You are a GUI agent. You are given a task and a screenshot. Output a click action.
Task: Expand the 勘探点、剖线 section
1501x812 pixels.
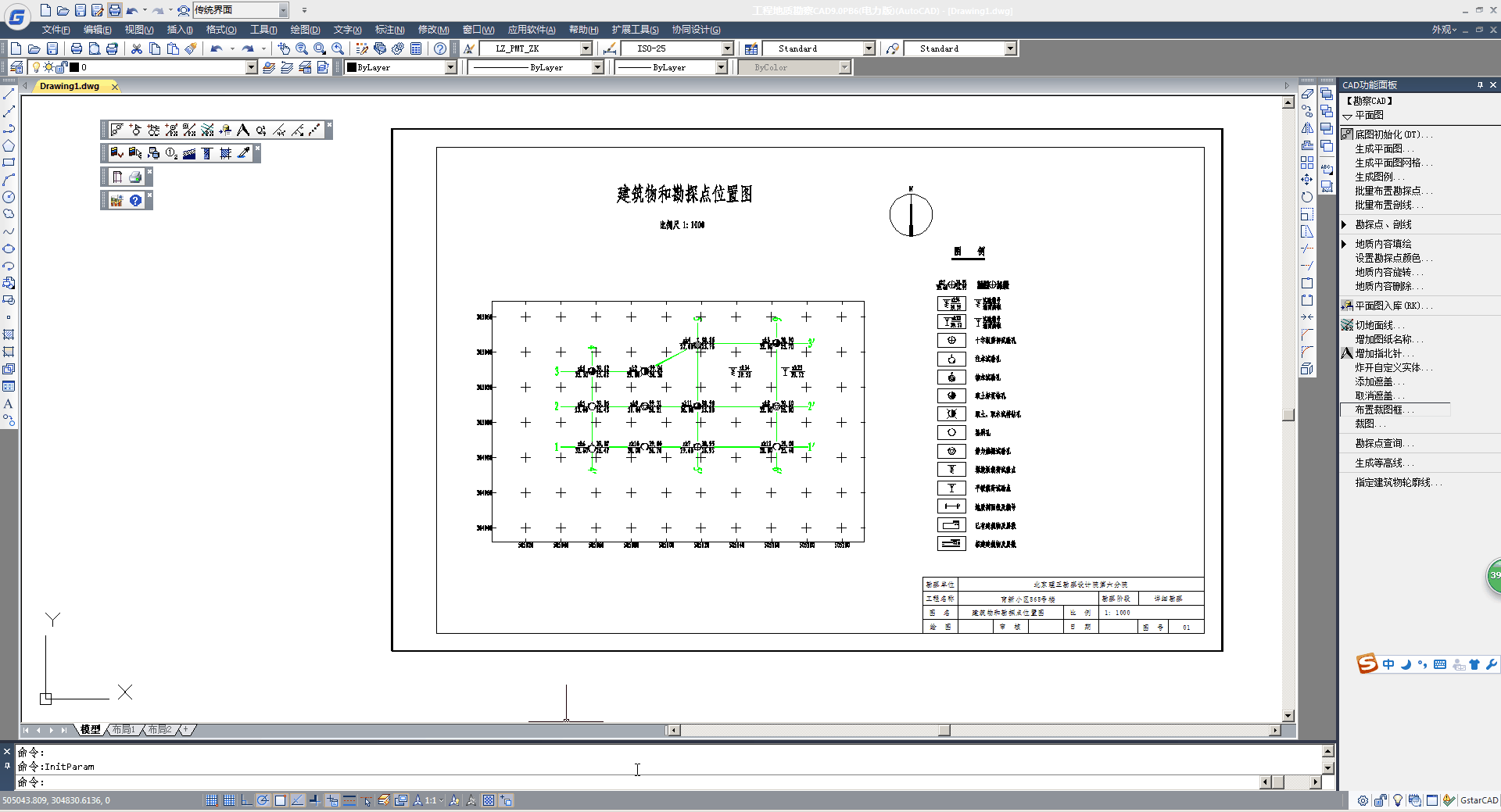[x=1345, y=224]
